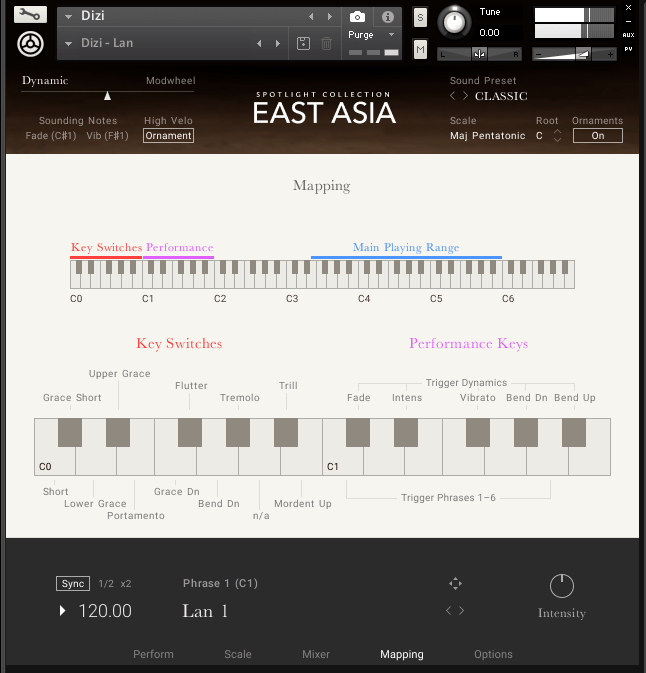Toggle Ornaments On switch
646x673 pixels.
[597, 136]
